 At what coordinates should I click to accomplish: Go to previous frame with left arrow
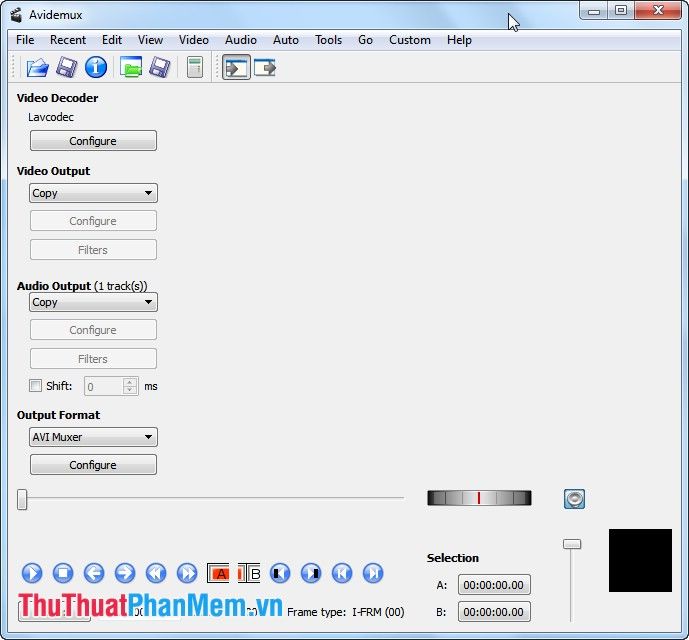[x=94, y=573]
